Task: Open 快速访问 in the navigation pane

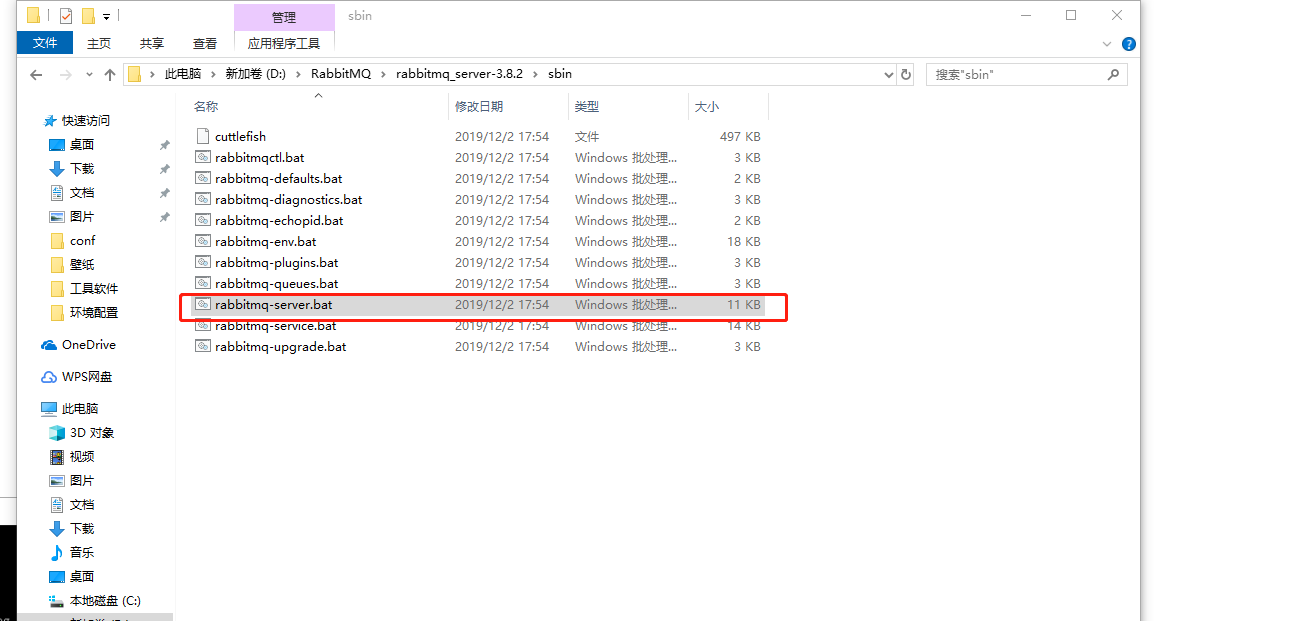Action: coord(86,120)
